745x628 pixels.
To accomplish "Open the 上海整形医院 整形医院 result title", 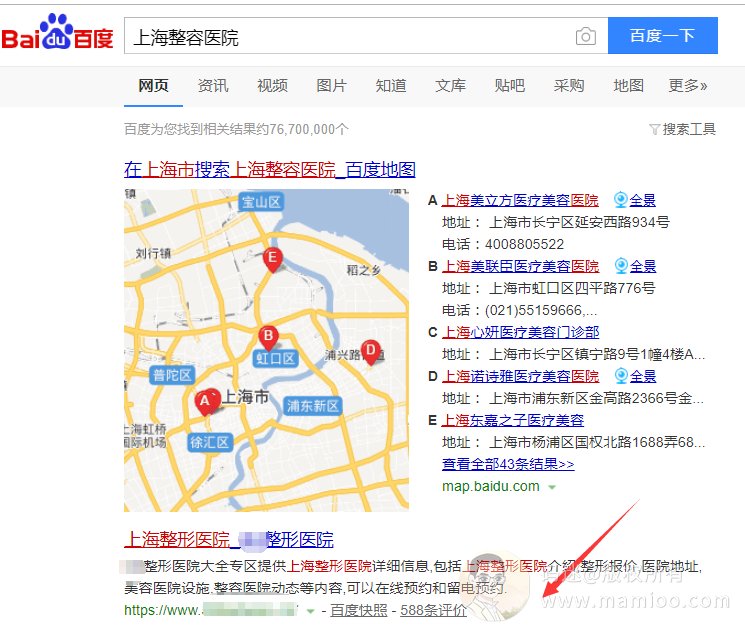I will pyautogui.click(x=229, y=539).
